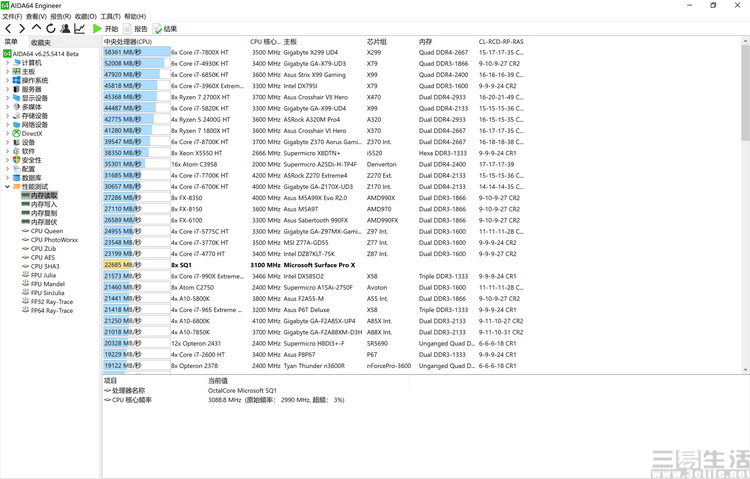The width and height of the screenshot is (750, 479).
Task: Sort by CL-RCD-RP-RAS column header
Action: 501,42
